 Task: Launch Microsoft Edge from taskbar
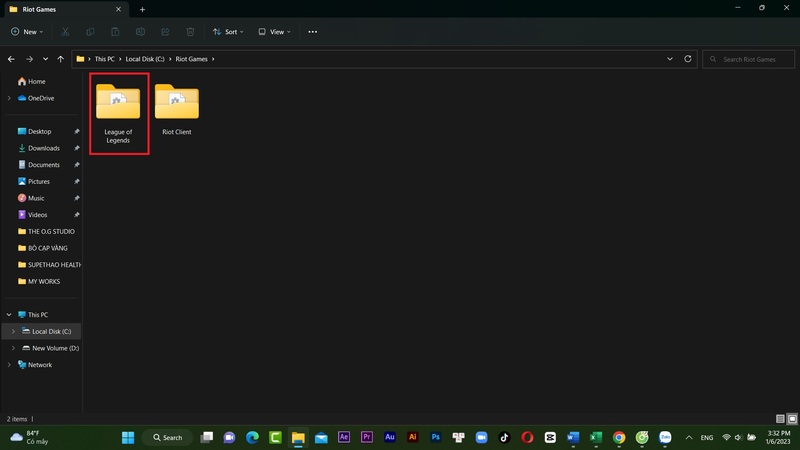[253, 437]
